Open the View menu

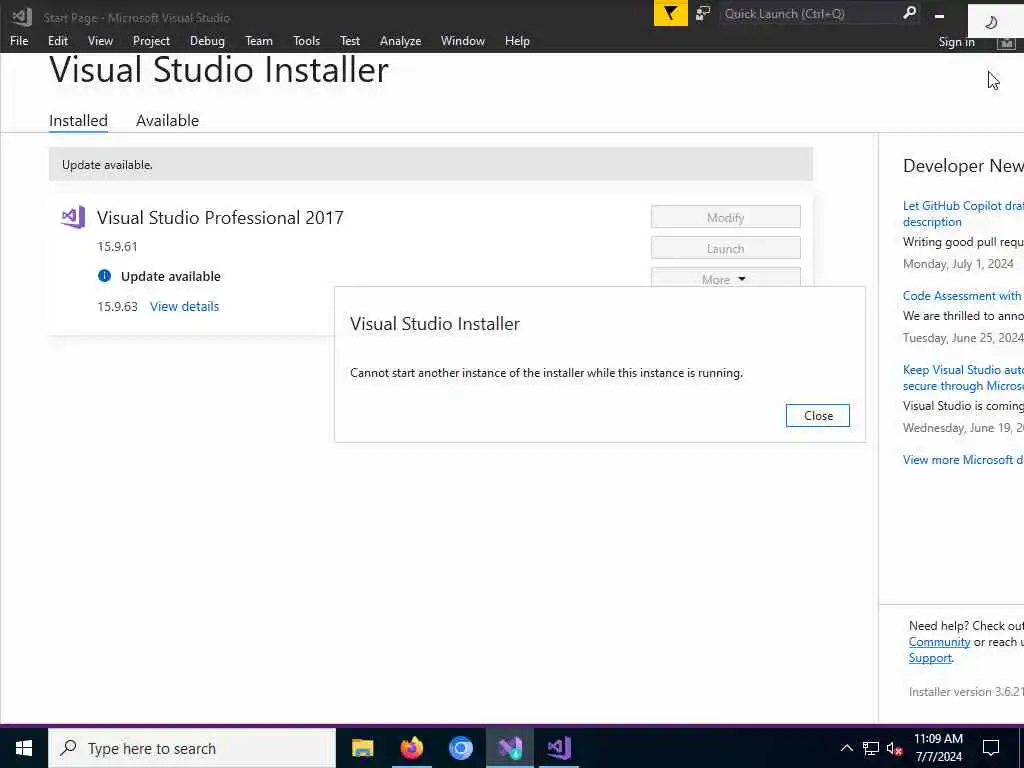coord(100,40)
